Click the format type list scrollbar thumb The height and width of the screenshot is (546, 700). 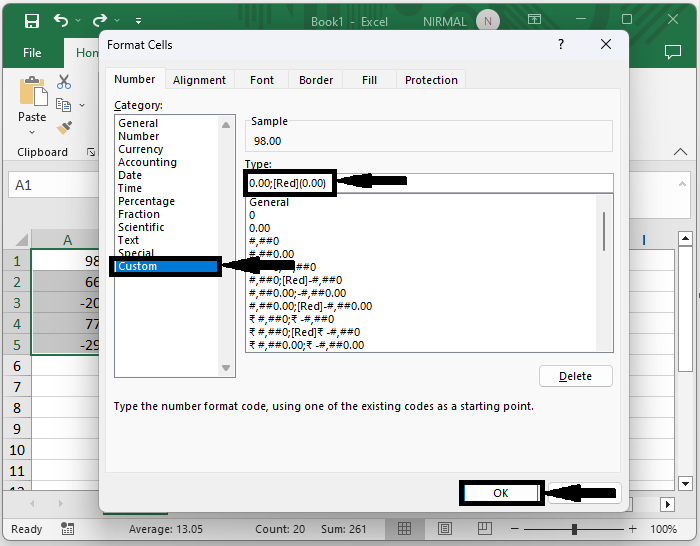click(x=604, y=231)
